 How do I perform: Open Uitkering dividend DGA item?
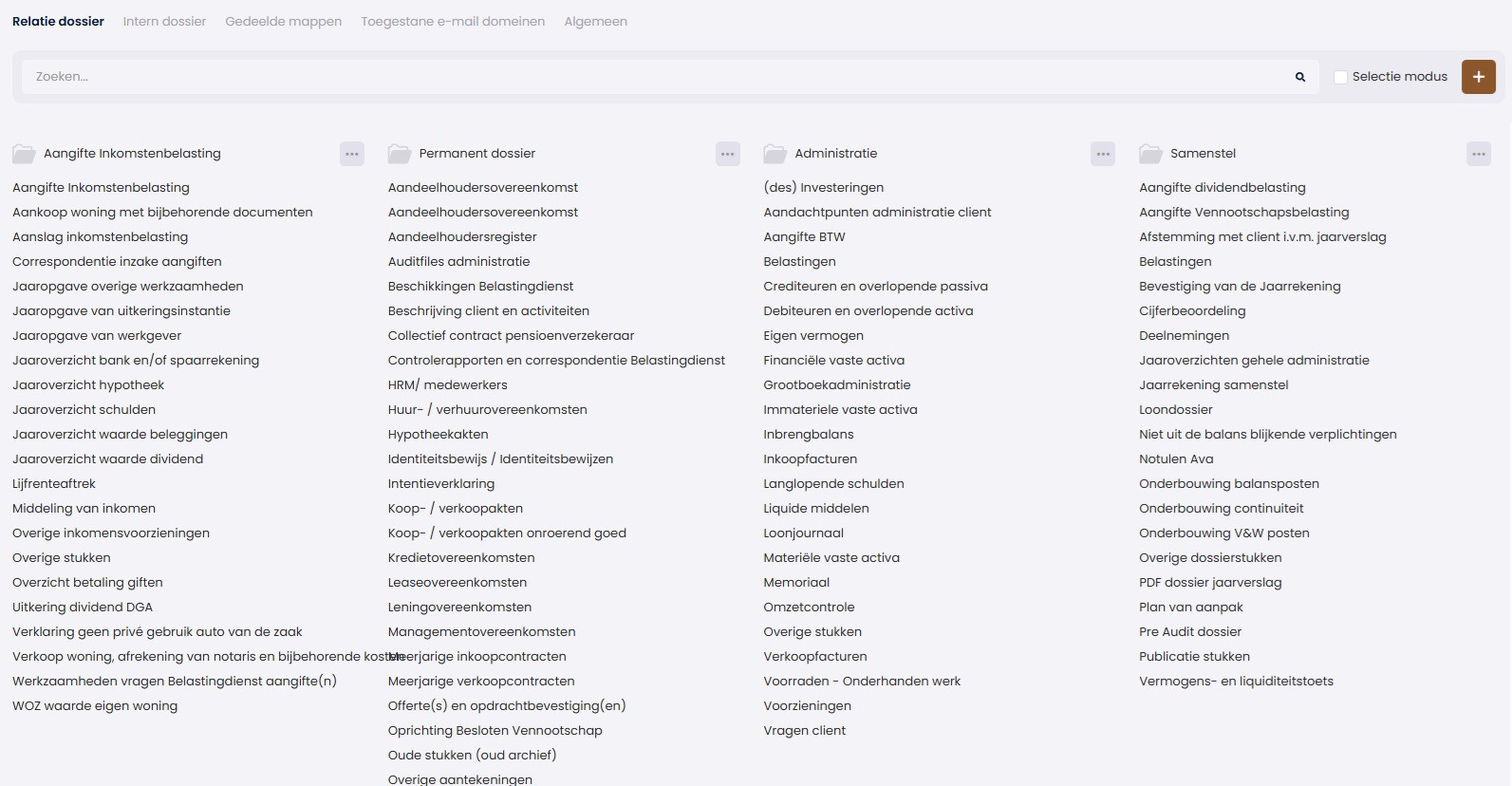point(83,608)
